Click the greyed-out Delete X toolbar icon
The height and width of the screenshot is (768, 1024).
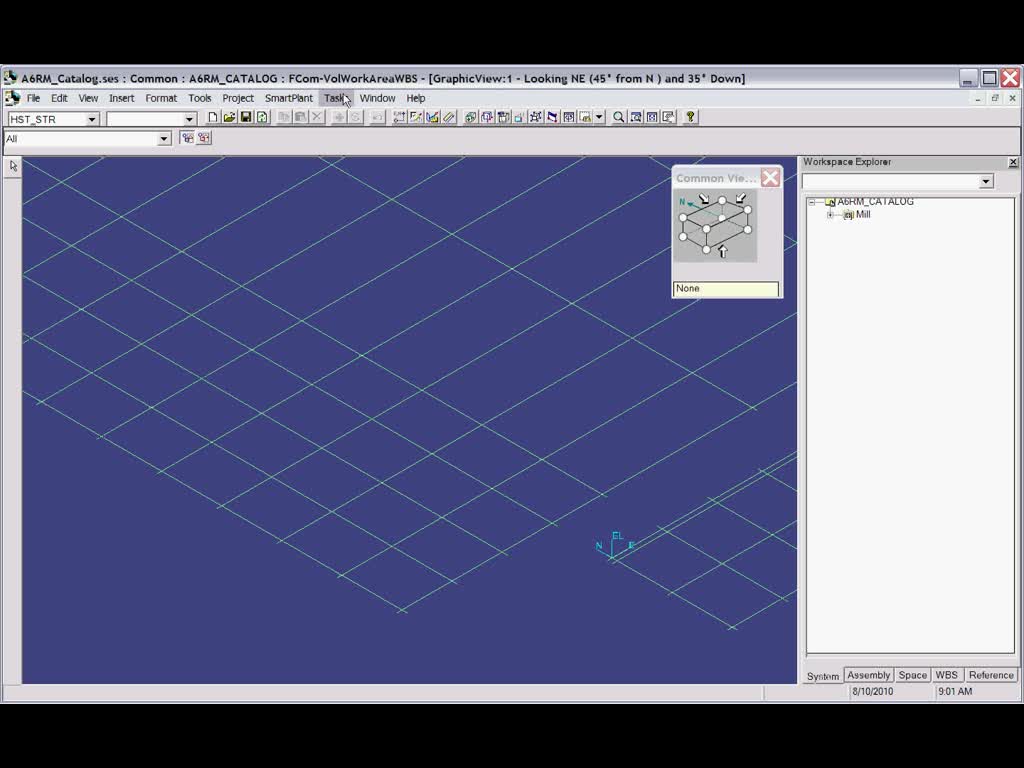(317, 118)
